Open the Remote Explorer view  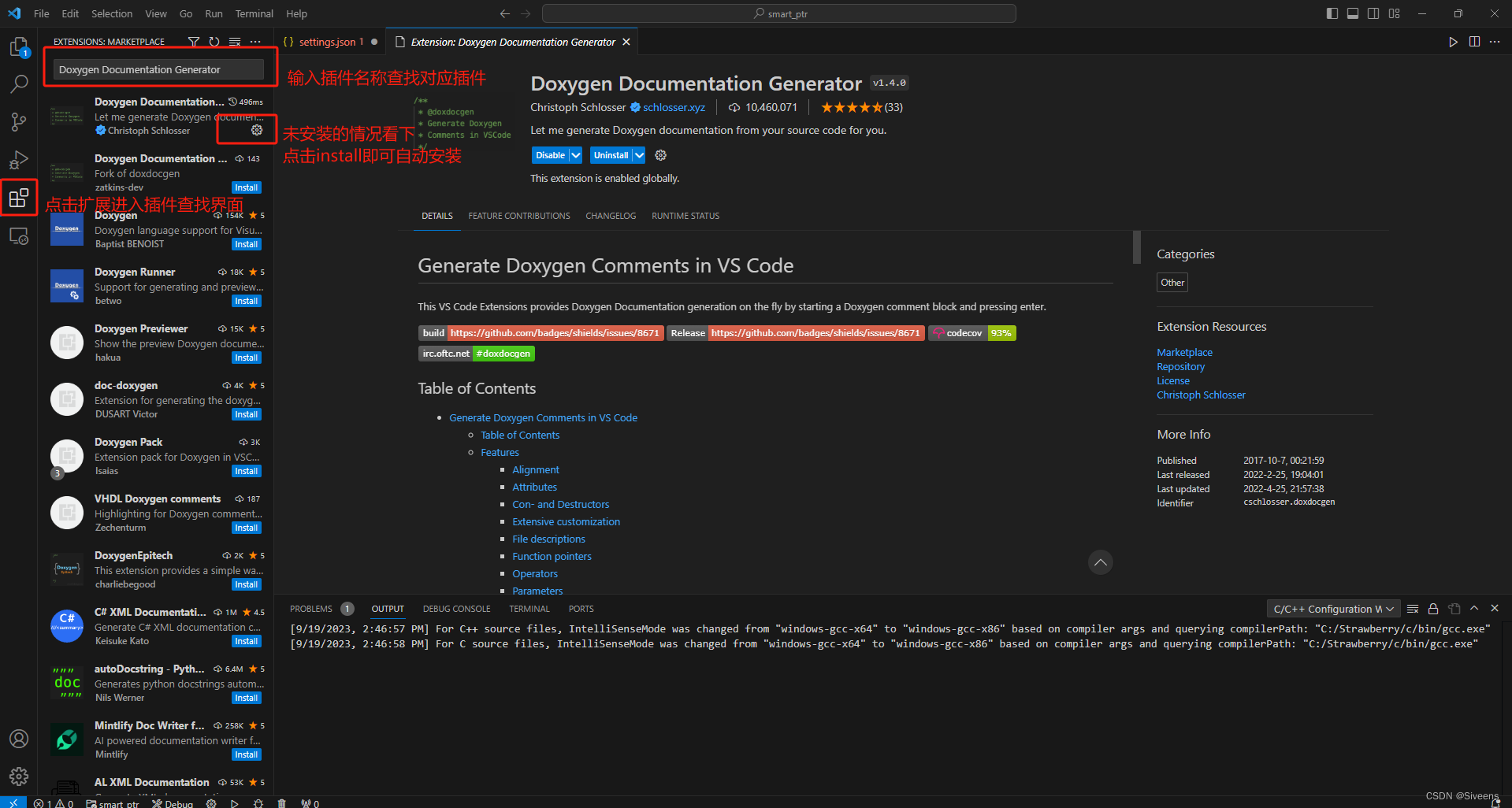pyautogui.click(x=19, y=235)
